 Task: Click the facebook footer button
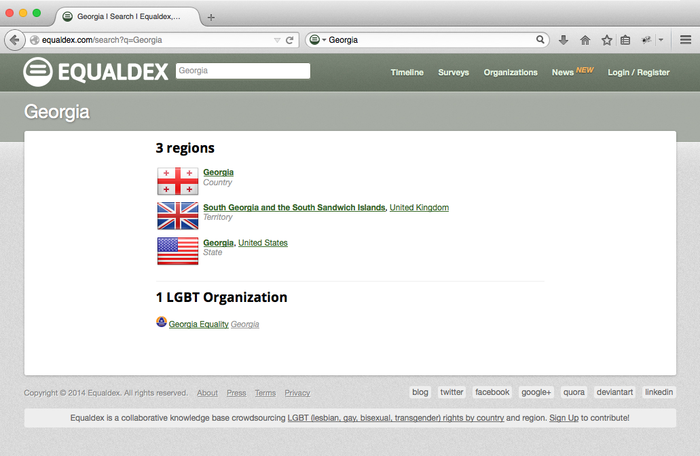(492, 392)
